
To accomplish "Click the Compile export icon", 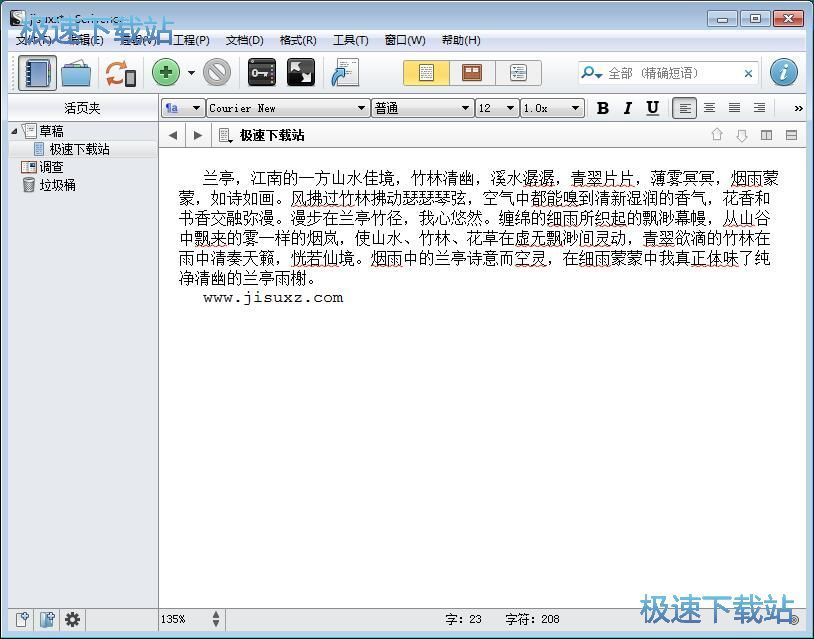I will tap(346, 73).
